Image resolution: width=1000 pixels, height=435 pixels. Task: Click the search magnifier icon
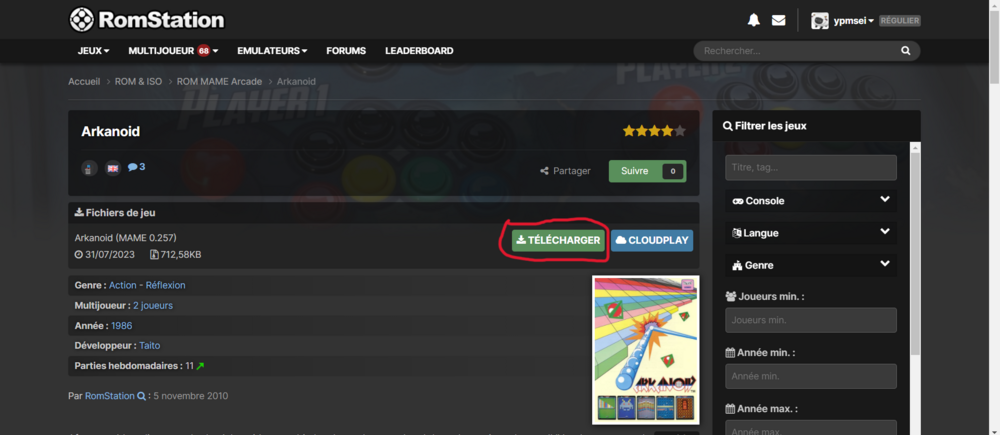tap(905, 51)
